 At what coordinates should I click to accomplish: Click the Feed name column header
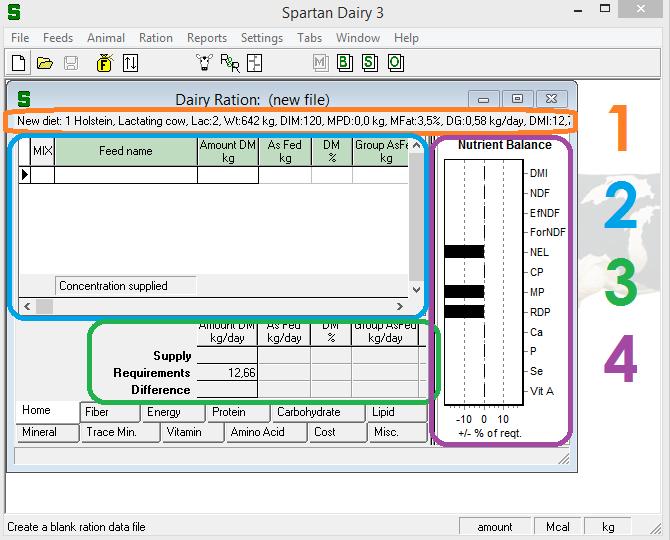[126, 151]
